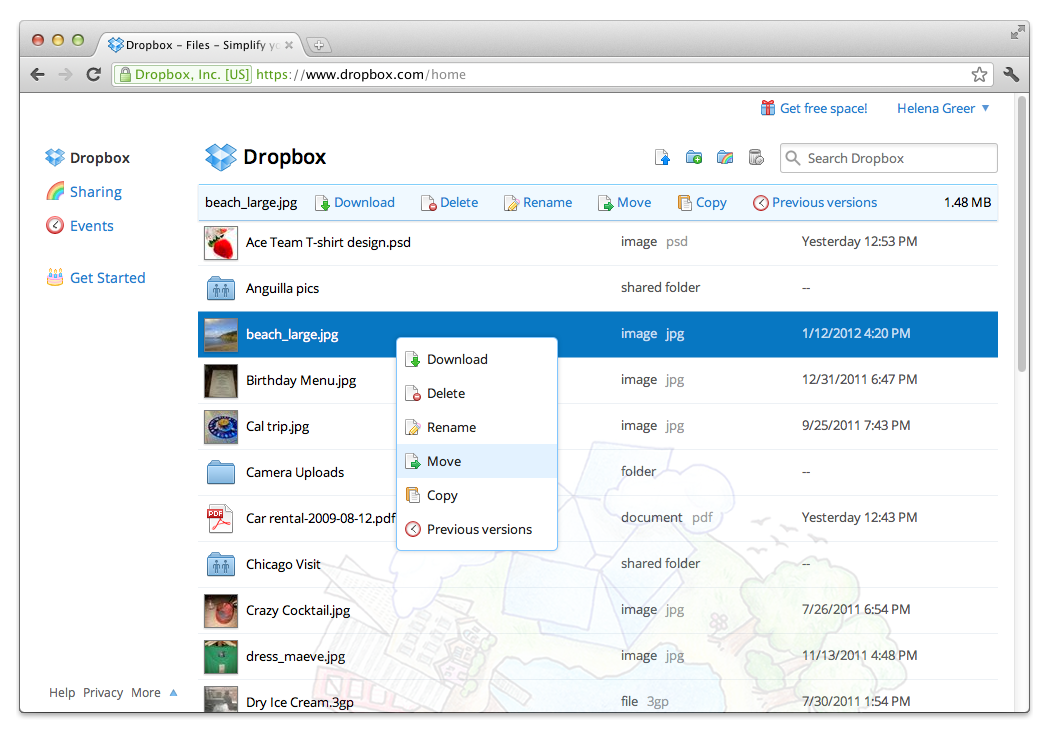
Task: Click the Get Started cake icon
Action: pyautogui.click(x=57, y=277)
